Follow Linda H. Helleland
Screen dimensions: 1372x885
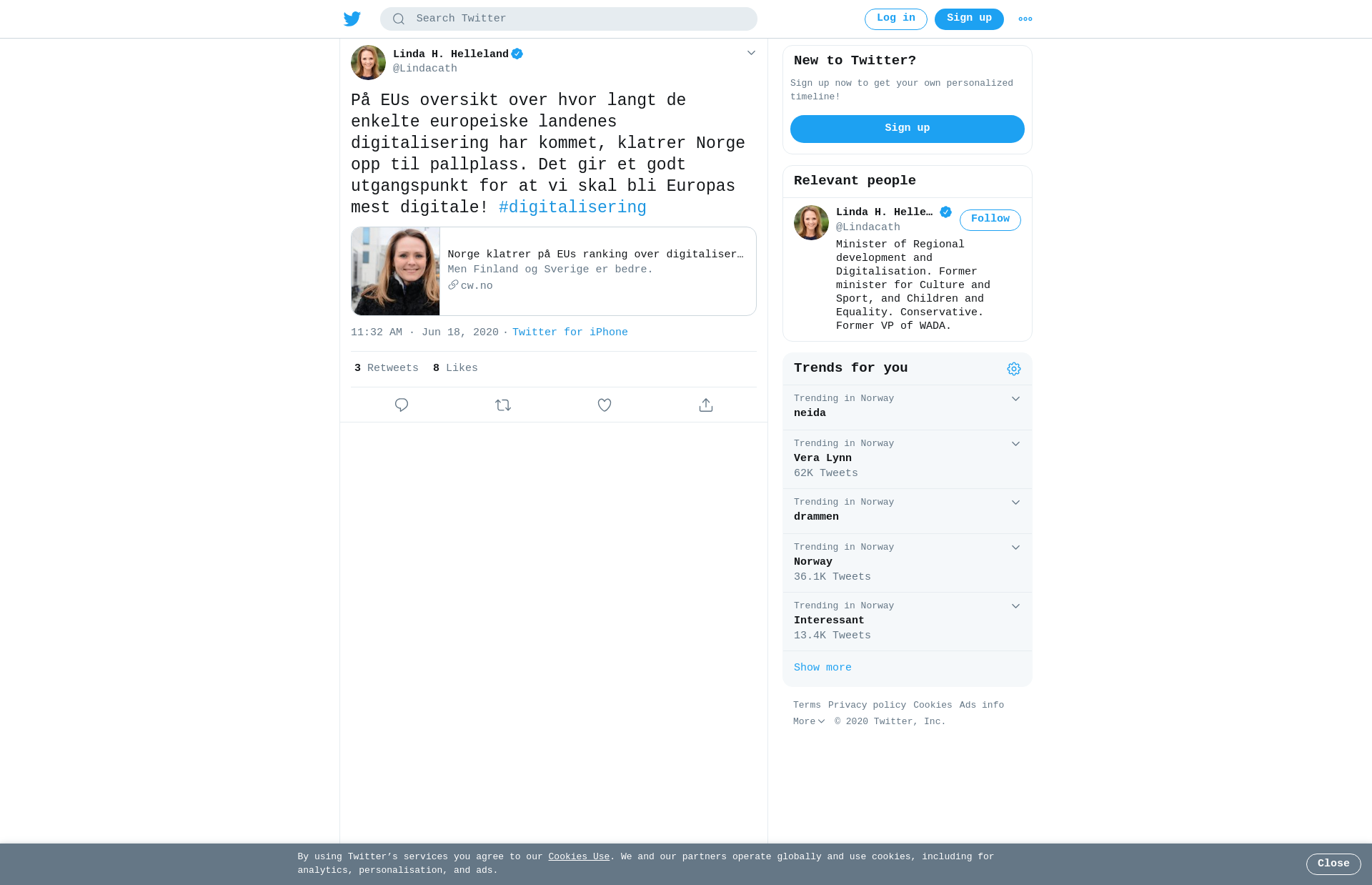[x=990, y=219]
